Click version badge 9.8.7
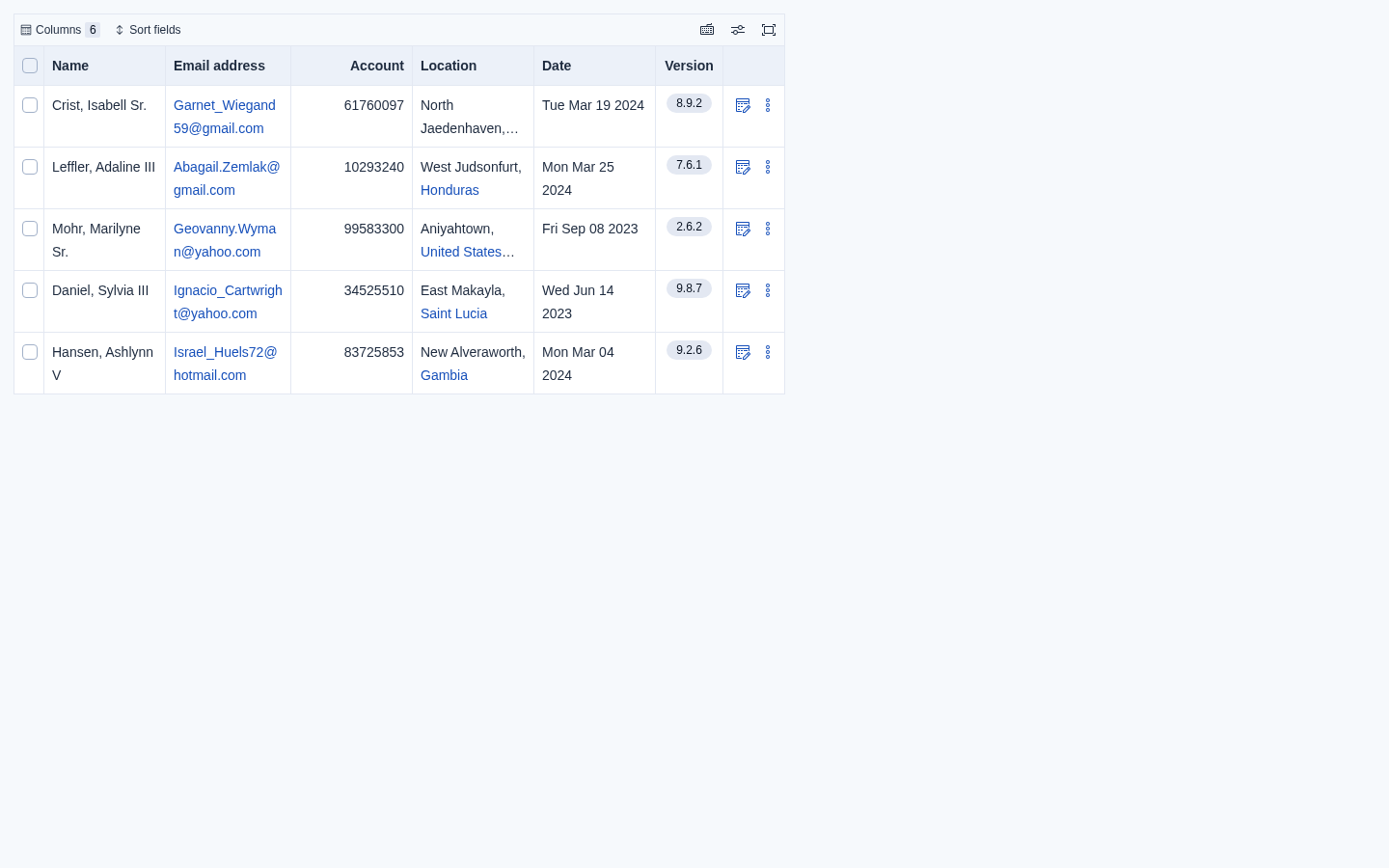 [x=689, y=288]
